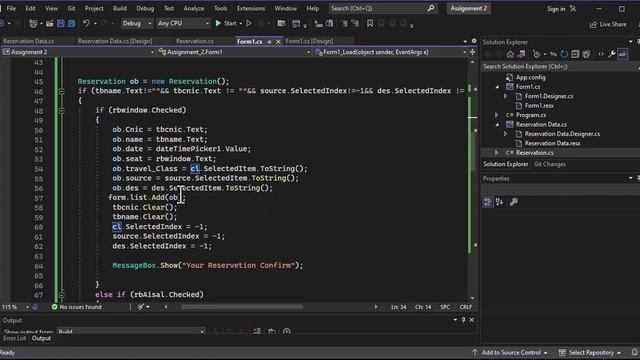
Task: Open the Git menu
Action: coord(71,8)
